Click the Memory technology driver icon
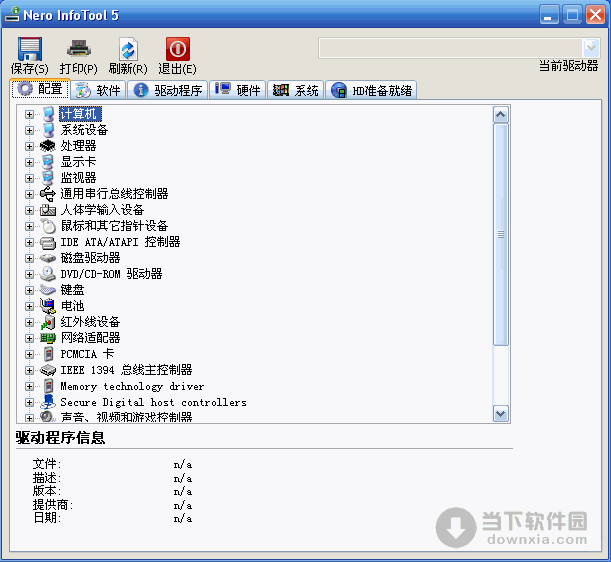This screenshot has height=562, width=611. (48, 386)
